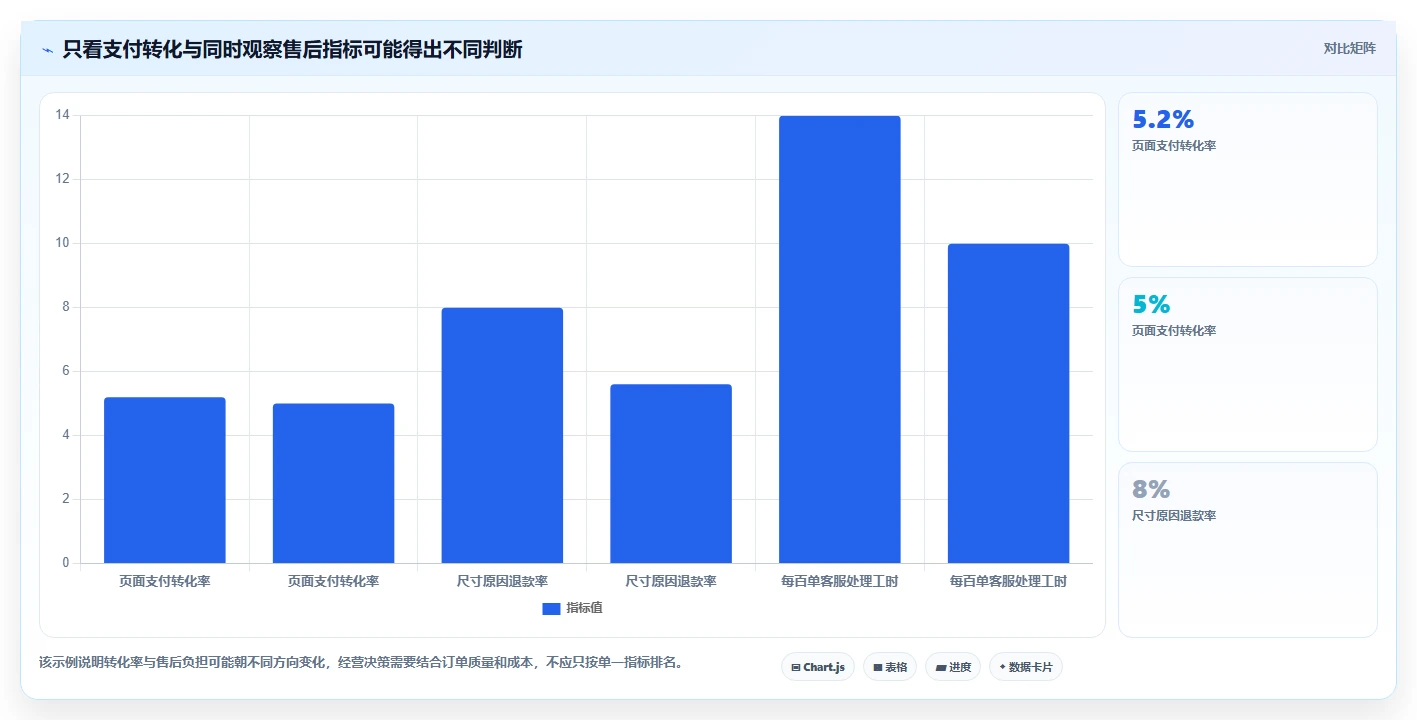Click the 尺寸原因退款率 card label

pos(1174,516)
